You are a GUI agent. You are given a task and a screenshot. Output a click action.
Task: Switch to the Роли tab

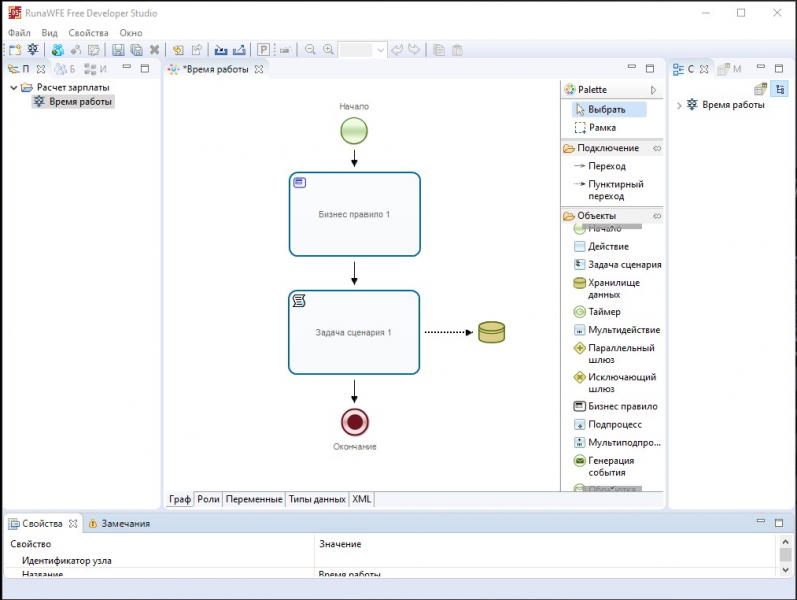[208, 499]
